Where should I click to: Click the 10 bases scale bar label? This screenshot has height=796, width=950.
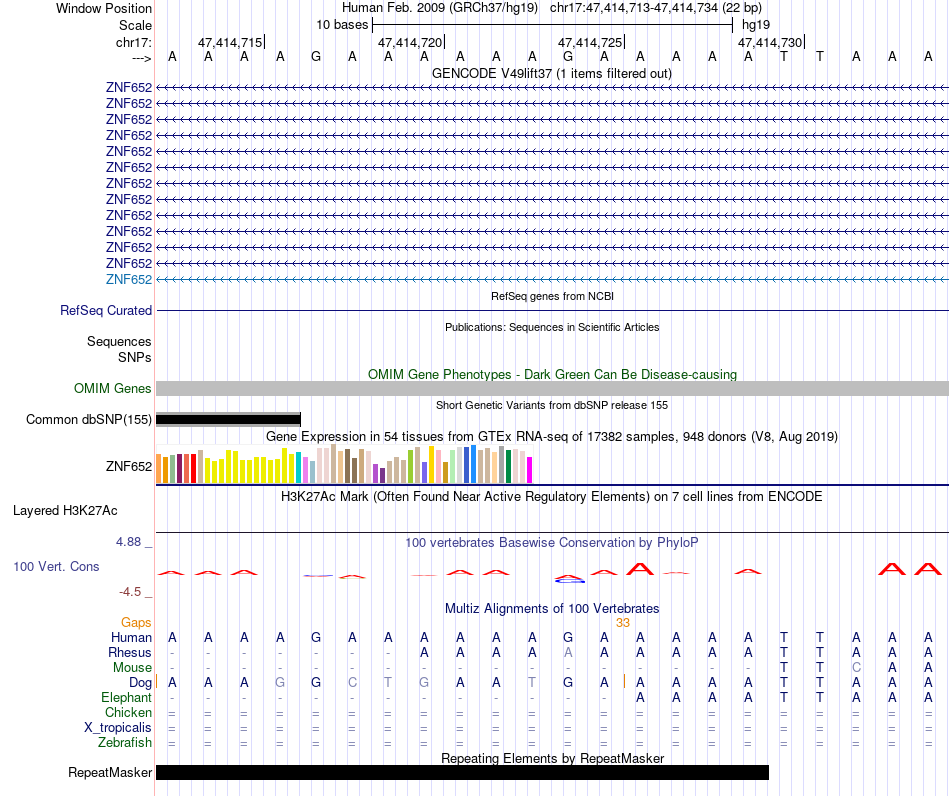tap(342, 25)
